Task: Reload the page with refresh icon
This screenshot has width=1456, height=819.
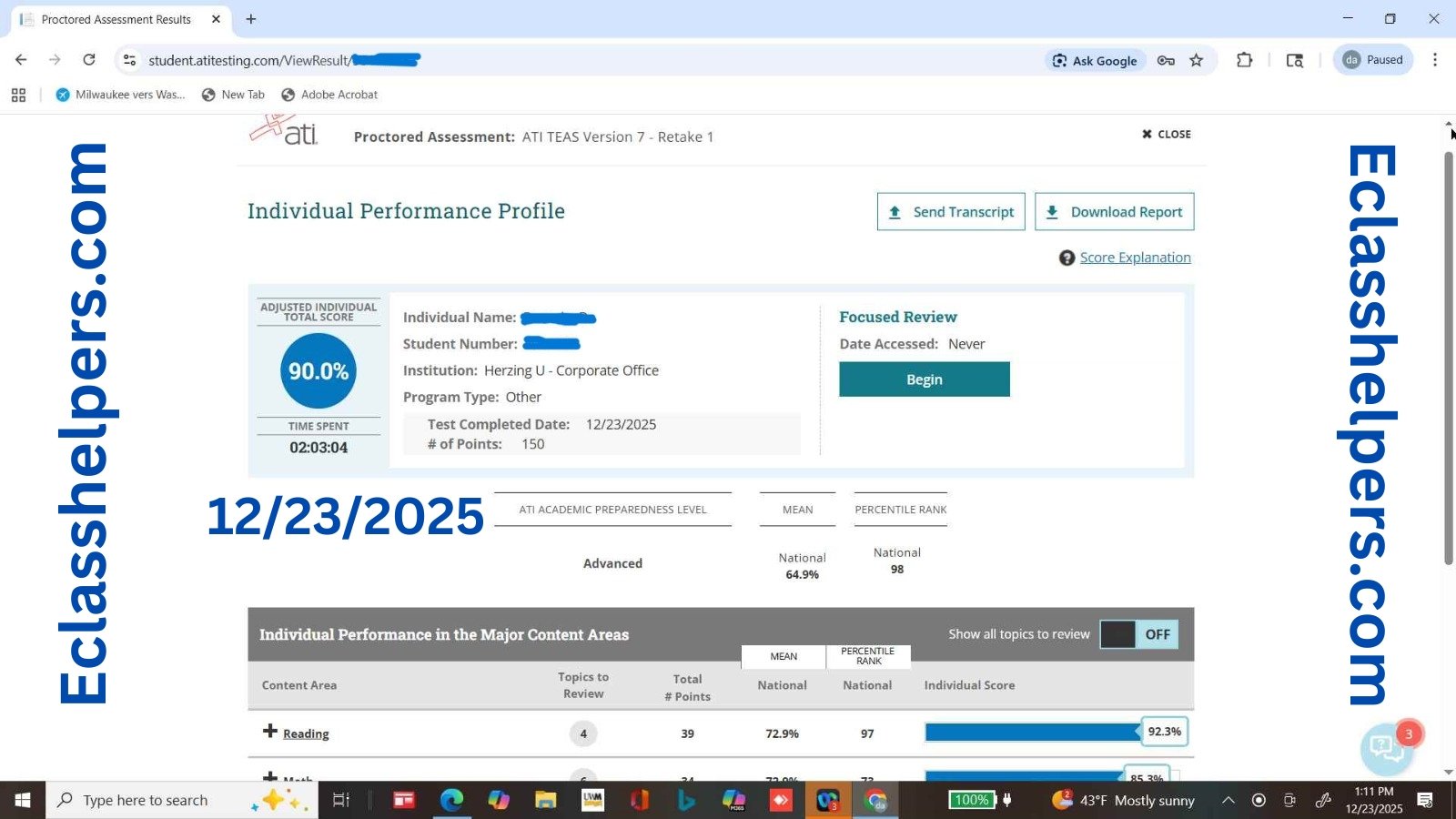Action: click(x=89, y=60)
